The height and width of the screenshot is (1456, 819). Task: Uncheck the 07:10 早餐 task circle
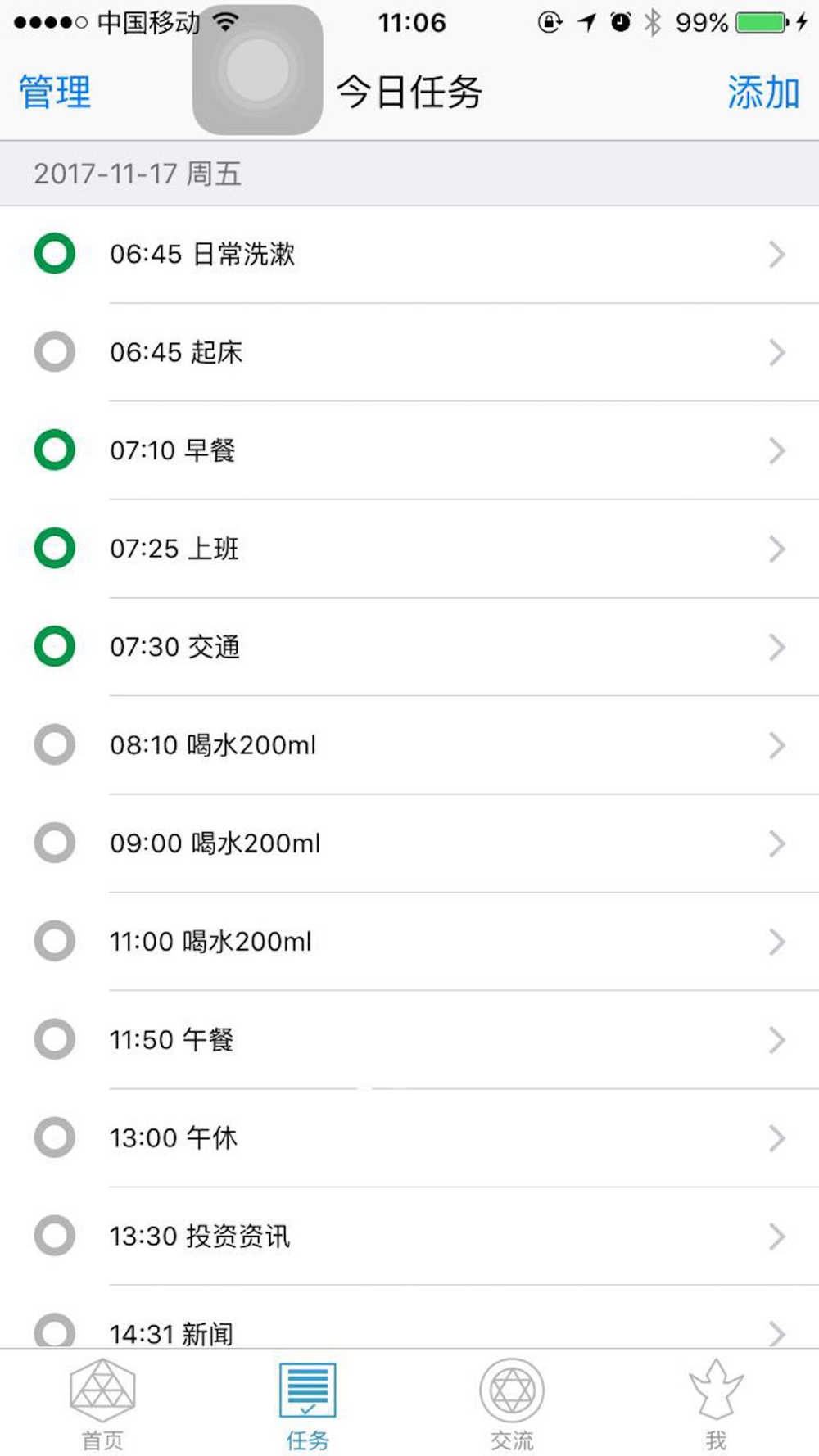[x=55, y=450]
